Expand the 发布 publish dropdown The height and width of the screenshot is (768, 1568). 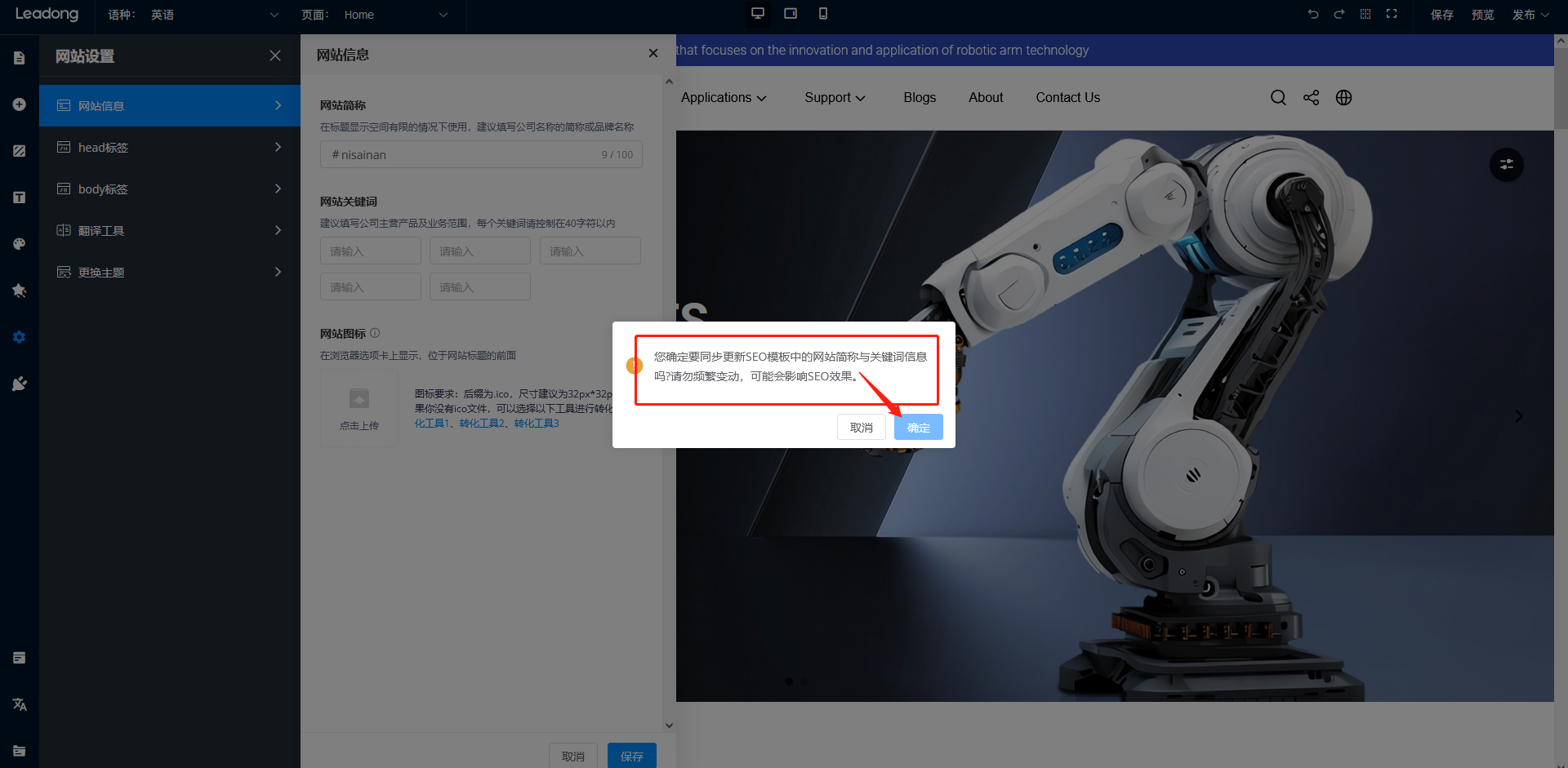(x=1530, y=15)
